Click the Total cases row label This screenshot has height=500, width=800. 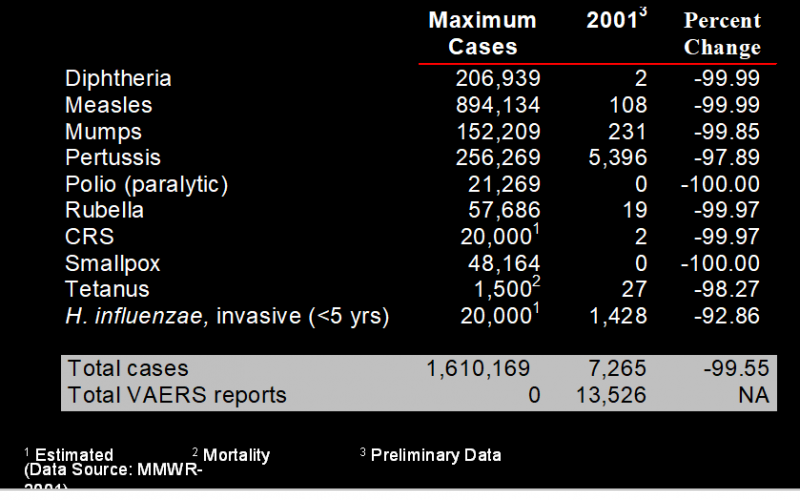tap(127, 369)
